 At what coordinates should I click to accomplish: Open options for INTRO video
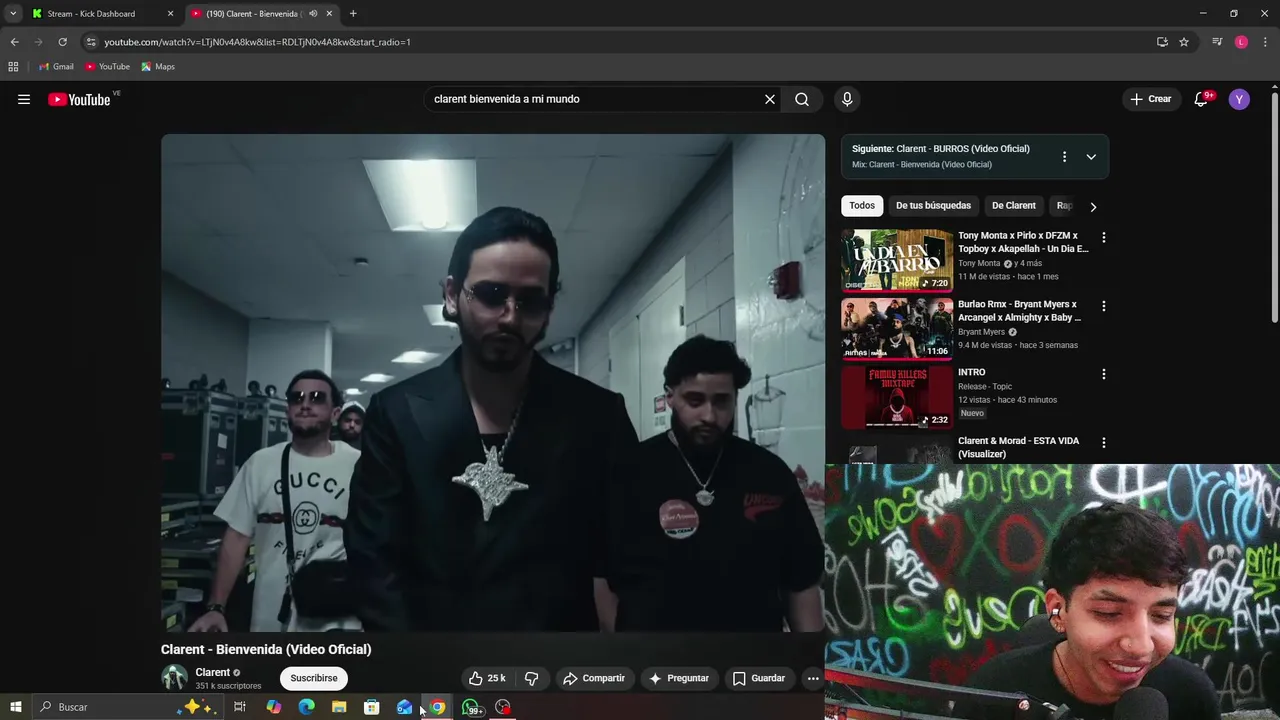pos(1104,374)
